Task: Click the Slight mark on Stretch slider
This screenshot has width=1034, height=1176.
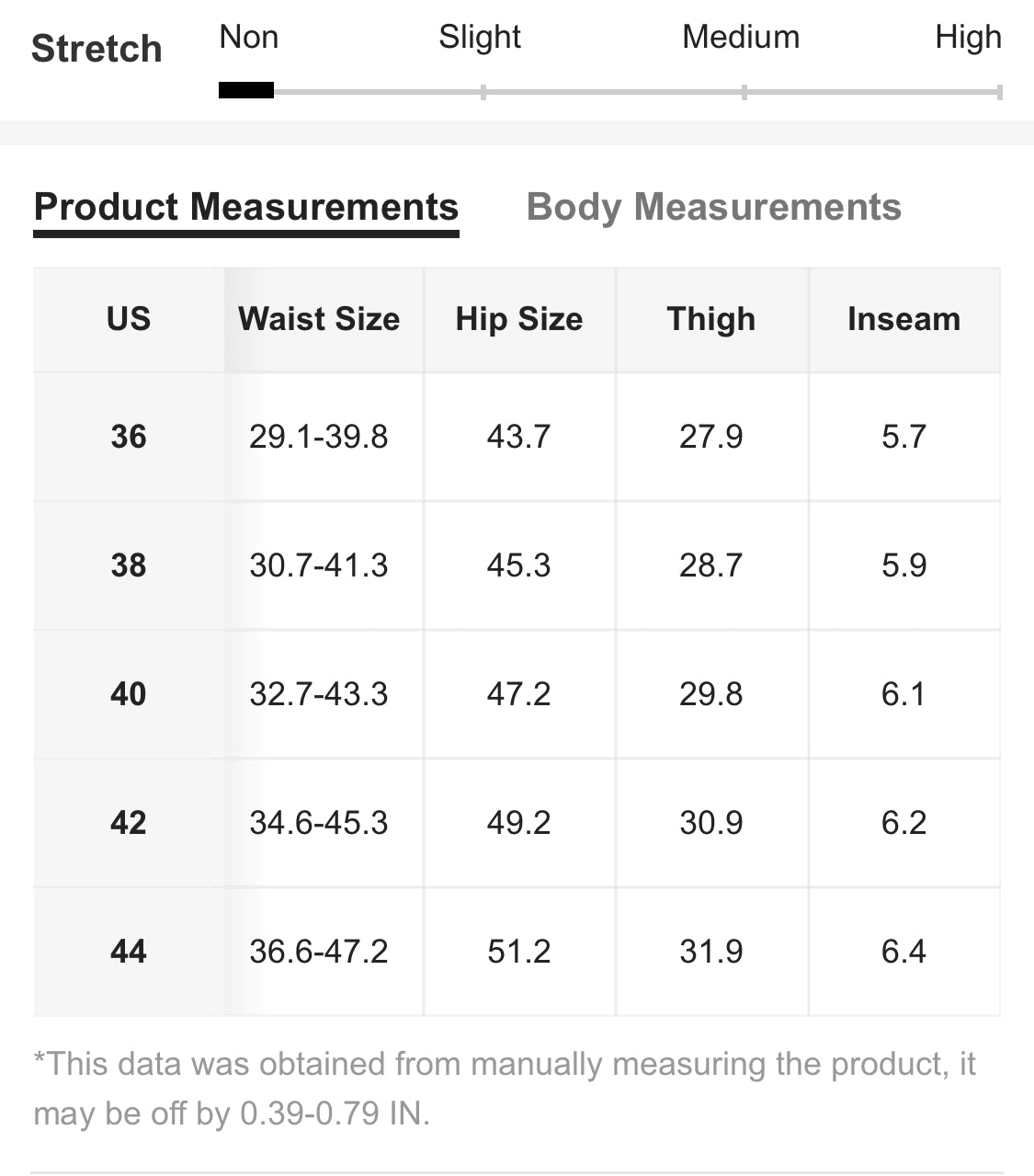Action: point(483,92)
